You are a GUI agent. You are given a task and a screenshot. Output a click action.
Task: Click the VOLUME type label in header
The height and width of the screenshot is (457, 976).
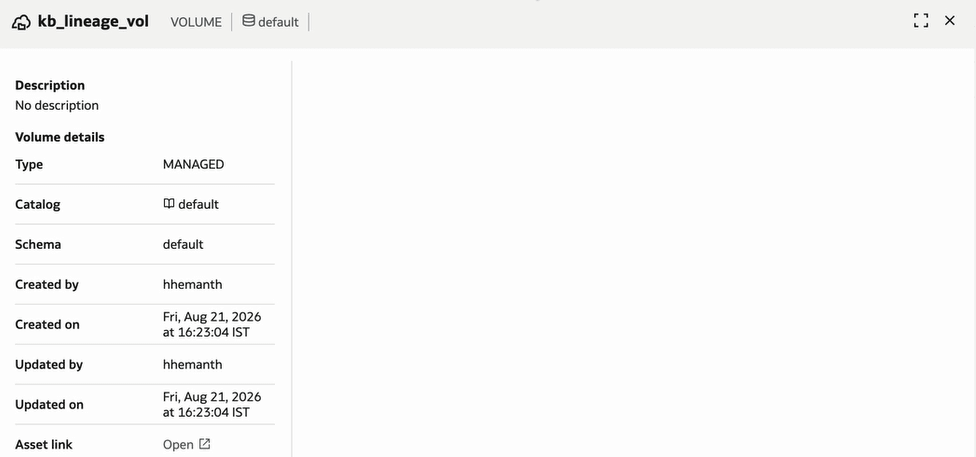(x=196, y=22)
